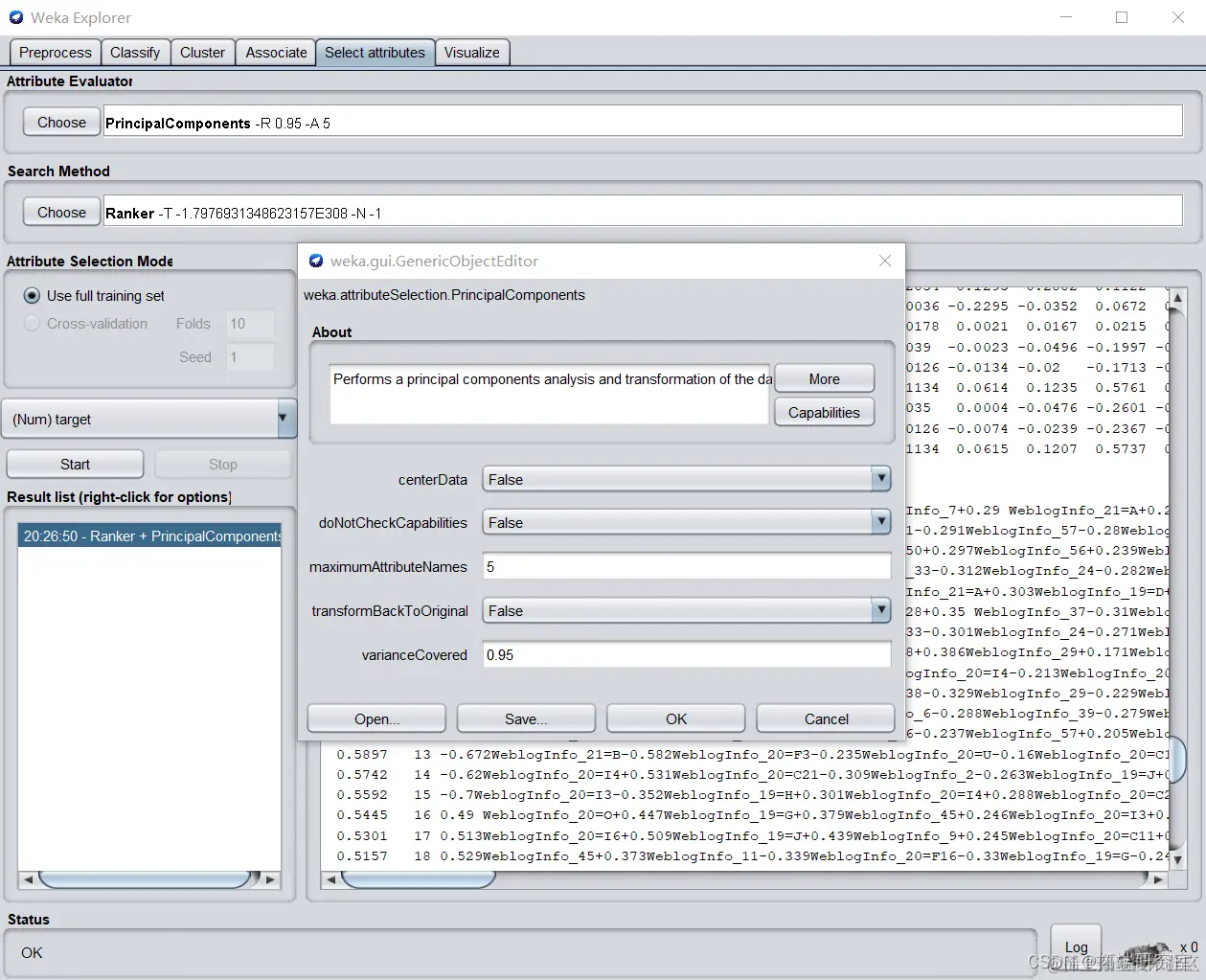Click Choose button for Attribute Evaluator
1206x980 pixels.
tap(61, 122)
